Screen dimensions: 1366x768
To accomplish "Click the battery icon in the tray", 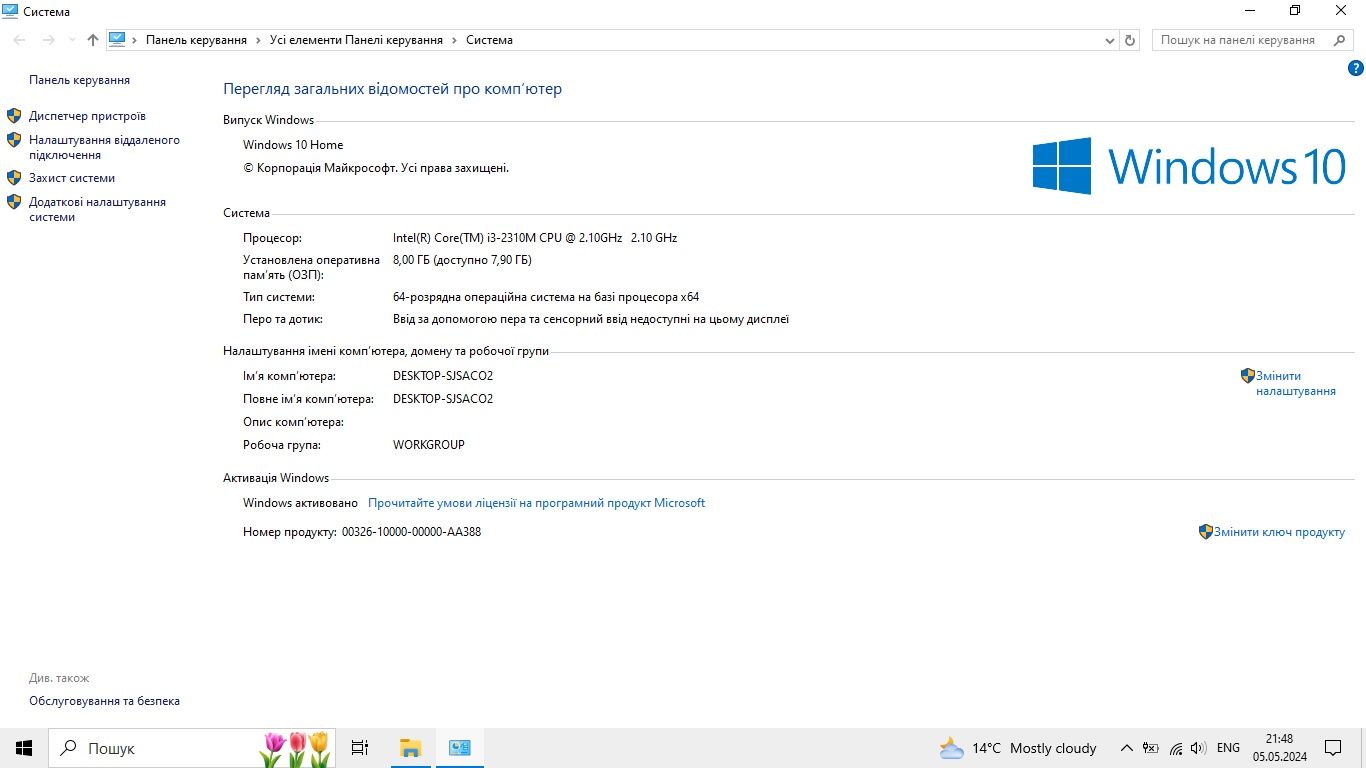I will tap(1151, 748).
